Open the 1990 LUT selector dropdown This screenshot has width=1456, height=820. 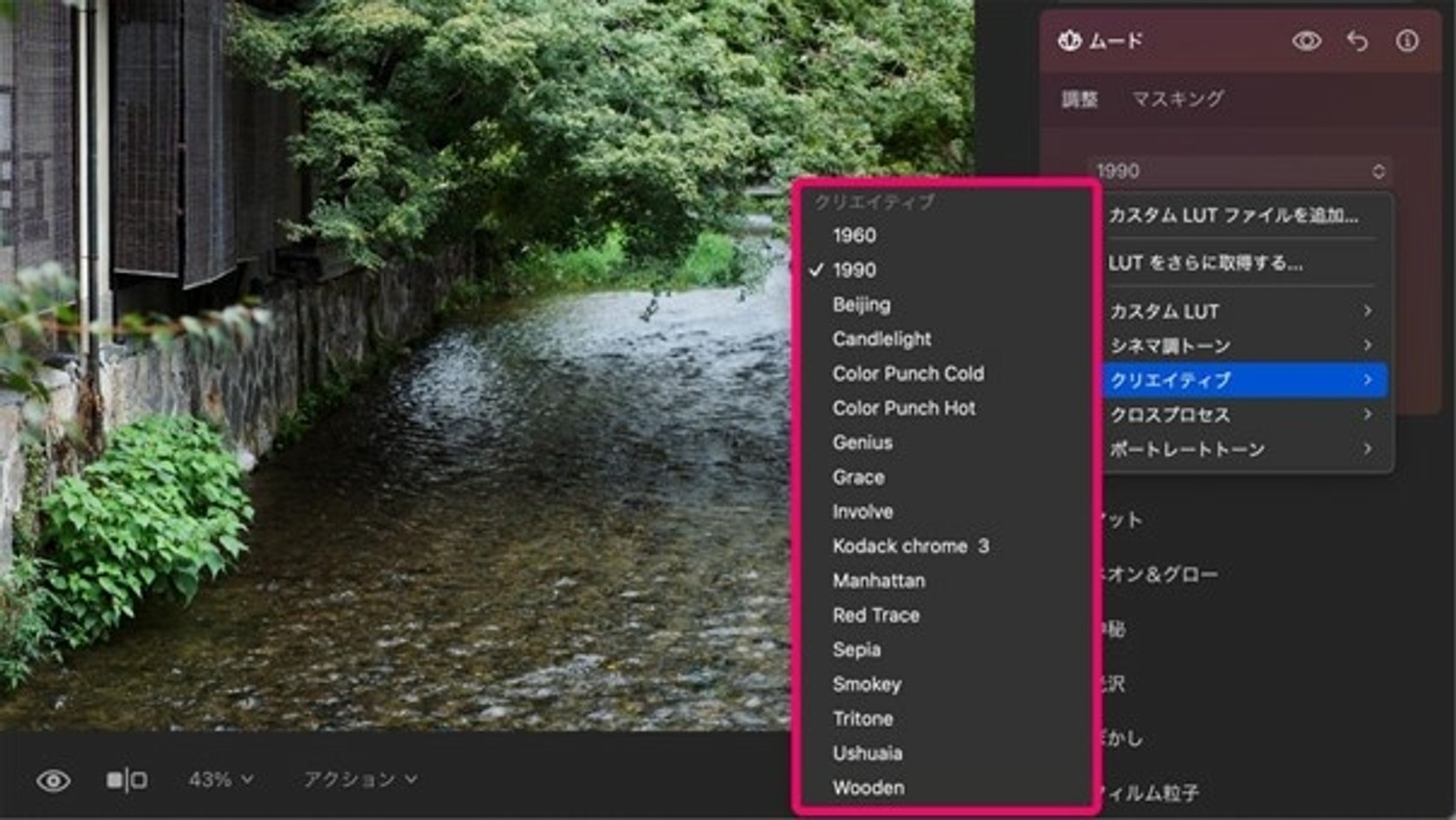(x=1239, y=171)
